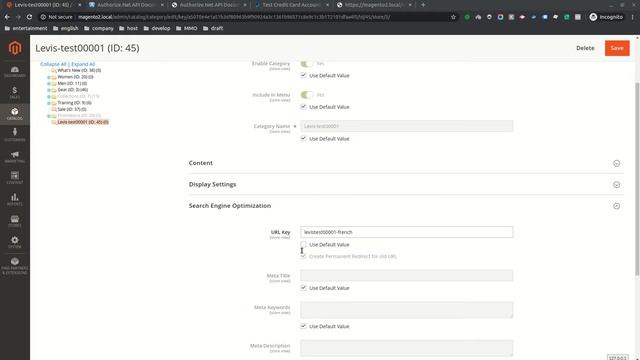Expand the Gear category tree node
This screenshot has width=640, height=360.
pos(49,90)
